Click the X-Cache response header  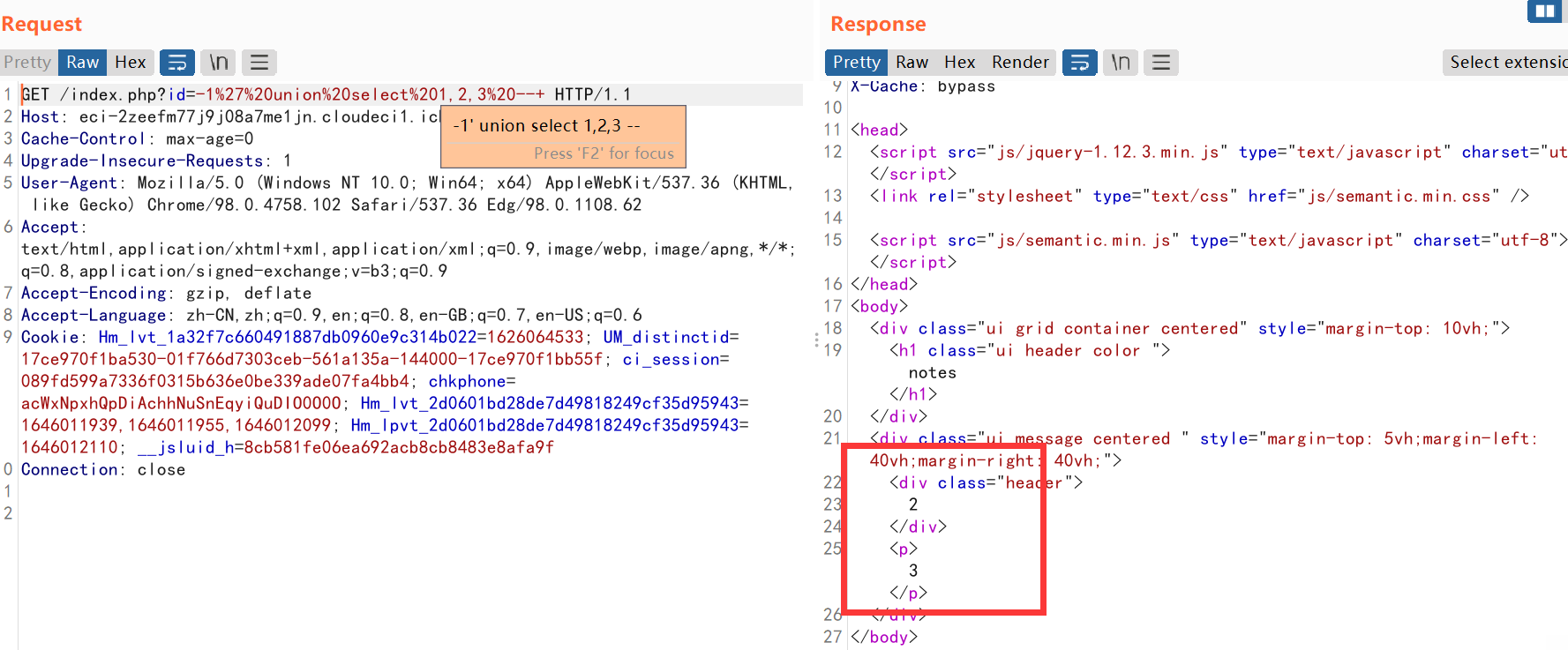pos(923,86)
